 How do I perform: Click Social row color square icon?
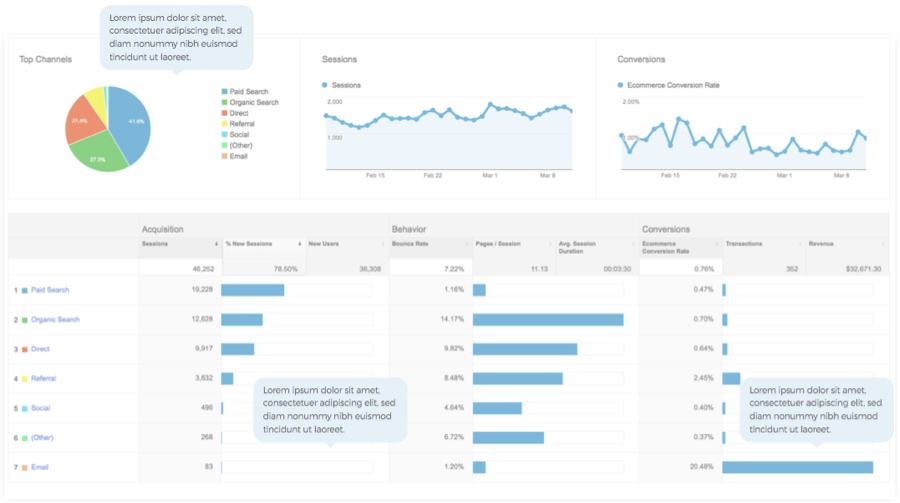point(25,409)
